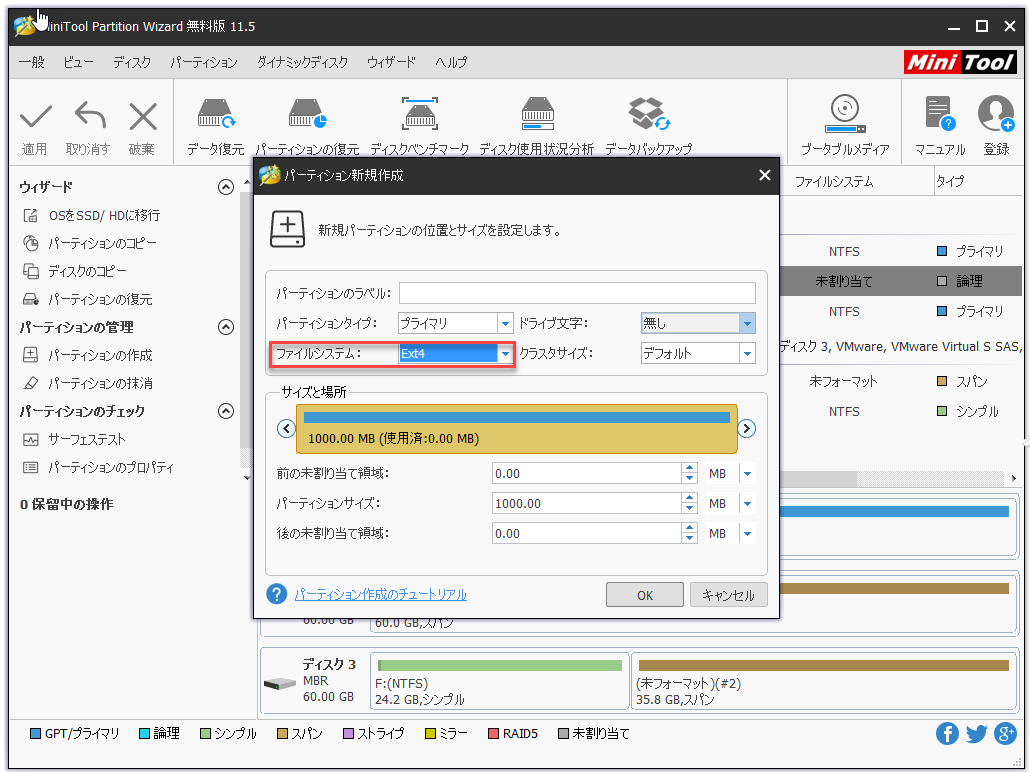Select Copy Partition (パーティションのコピー) wizard
The height and width of the screenshot is (772, 1030).
[x=90, y=244]
